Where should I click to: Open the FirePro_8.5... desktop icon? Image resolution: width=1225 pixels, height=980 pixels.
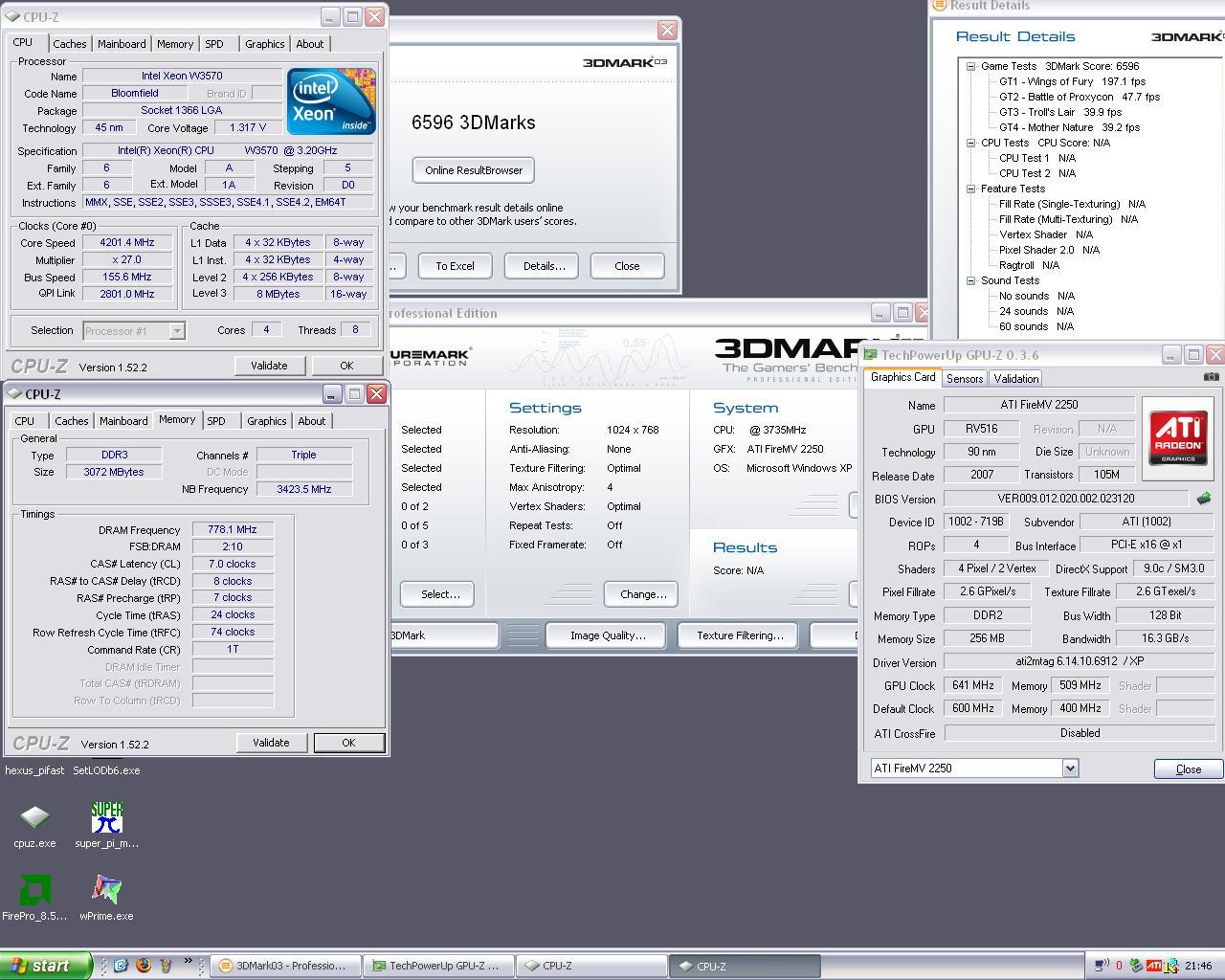click(34, 898)
